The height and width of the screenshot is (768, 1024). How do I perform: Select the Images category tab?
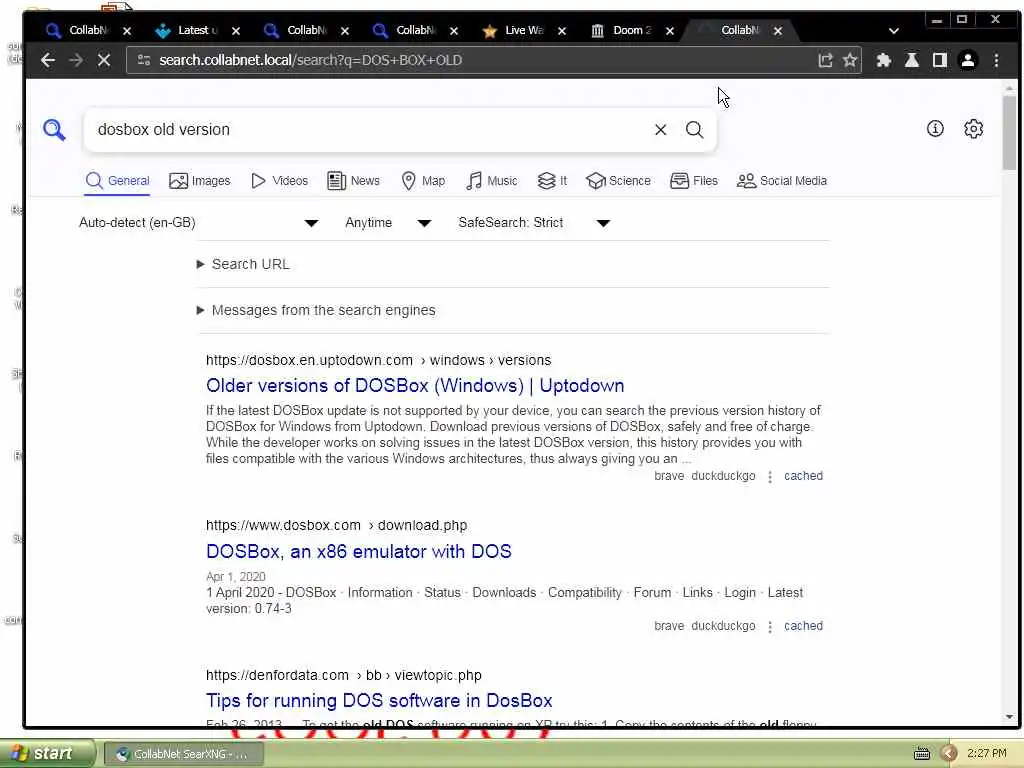click(x=200, y=181)
